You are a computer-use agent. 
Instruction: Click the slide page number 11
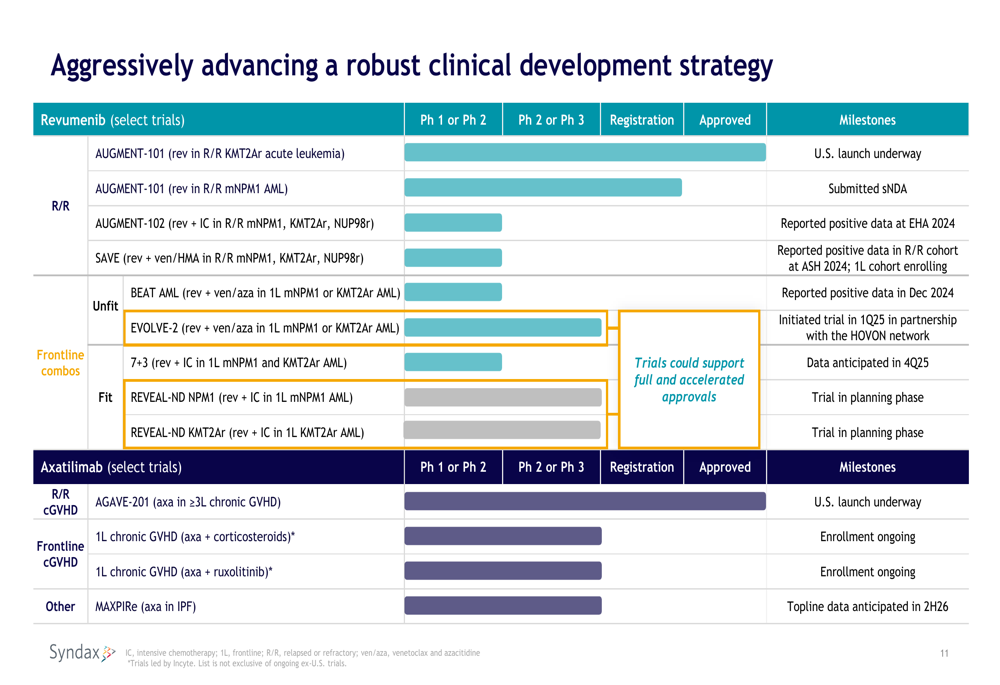tap(944, 653)
